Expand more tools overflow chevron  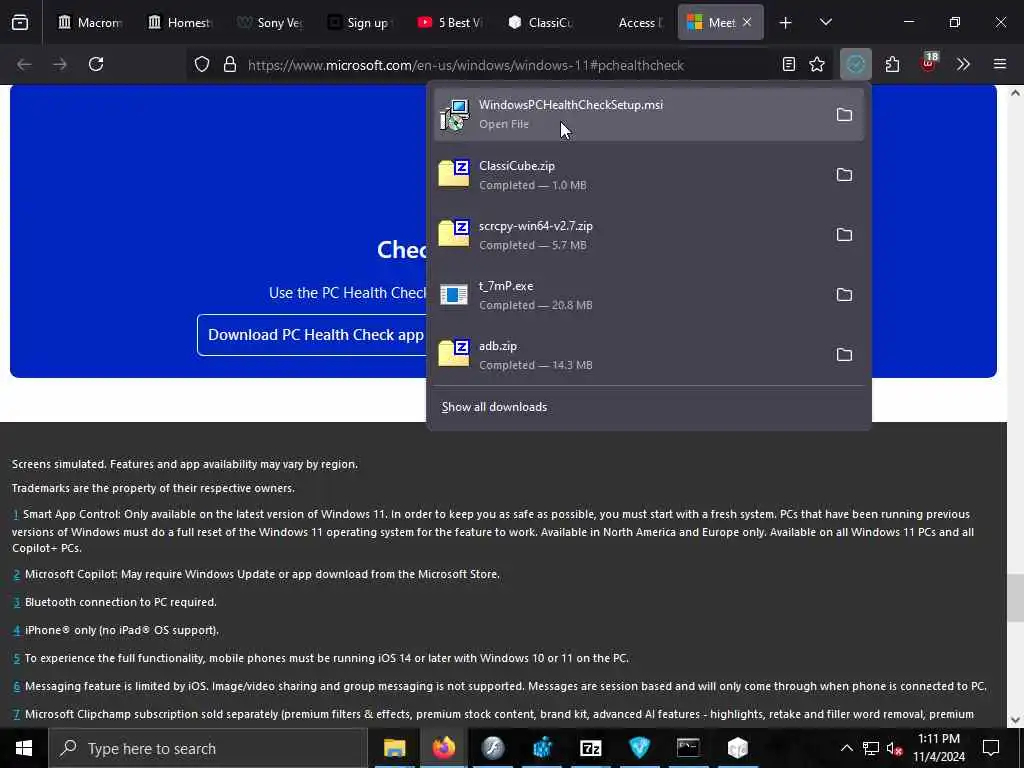963,64
